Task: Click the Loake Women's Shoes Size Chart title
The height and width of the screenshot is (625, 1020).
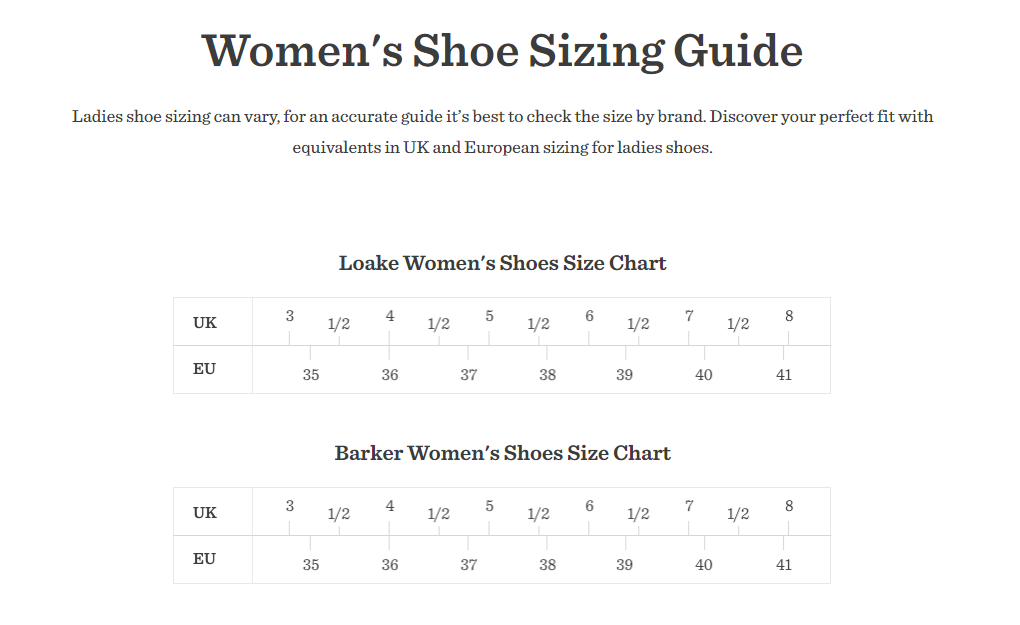Action: [502, 263]
